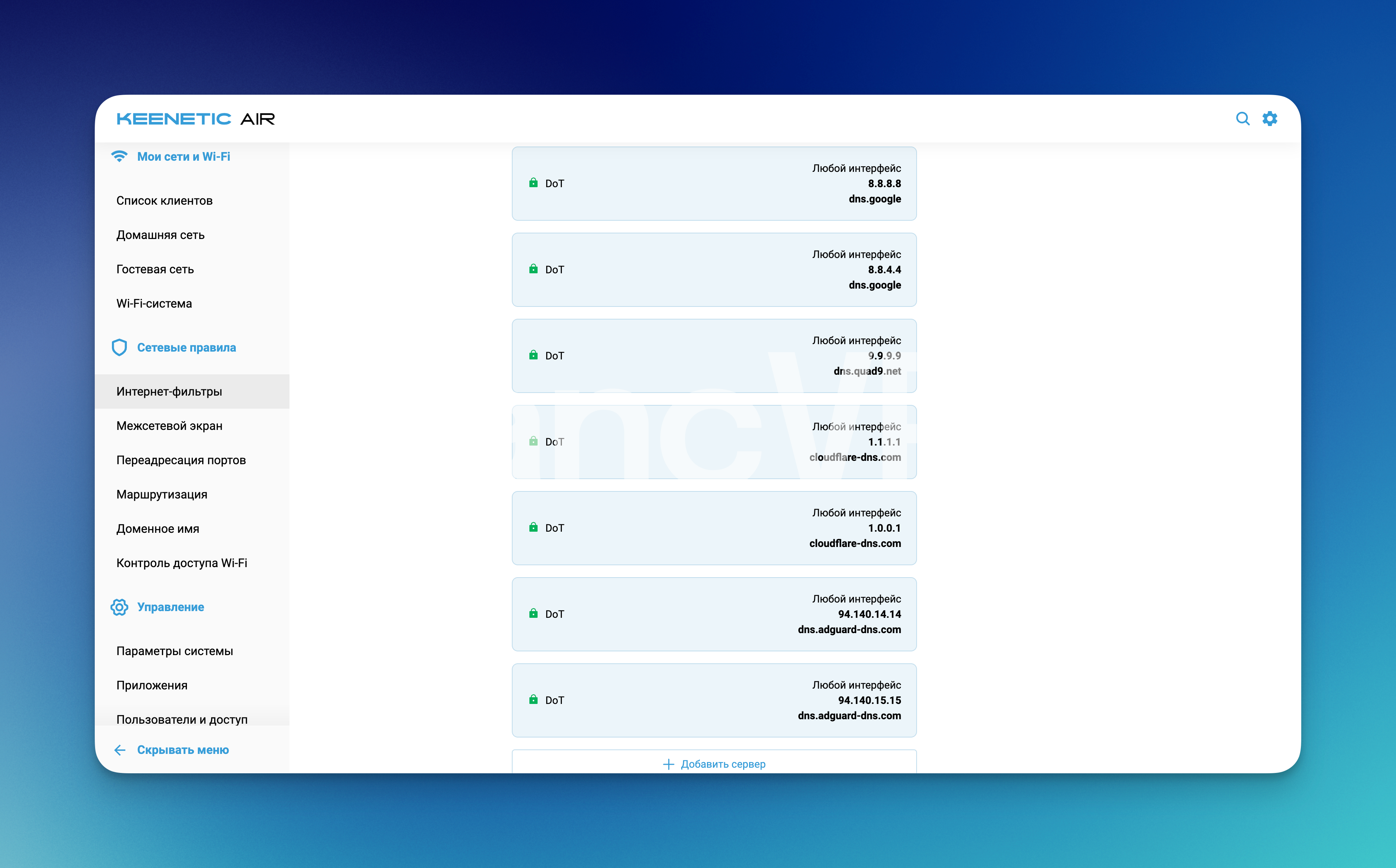Navigate to Маршрутизация
The width and height of the screenshot is (1396, 868).
point(162,495)
